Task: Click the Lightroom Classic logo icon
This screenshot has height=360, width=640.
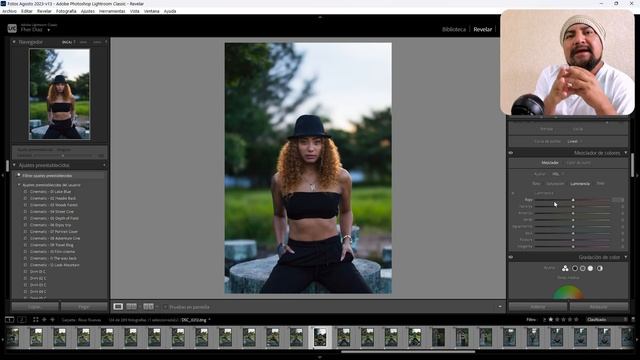Action: pyautogui.click(x=12, y=28)
